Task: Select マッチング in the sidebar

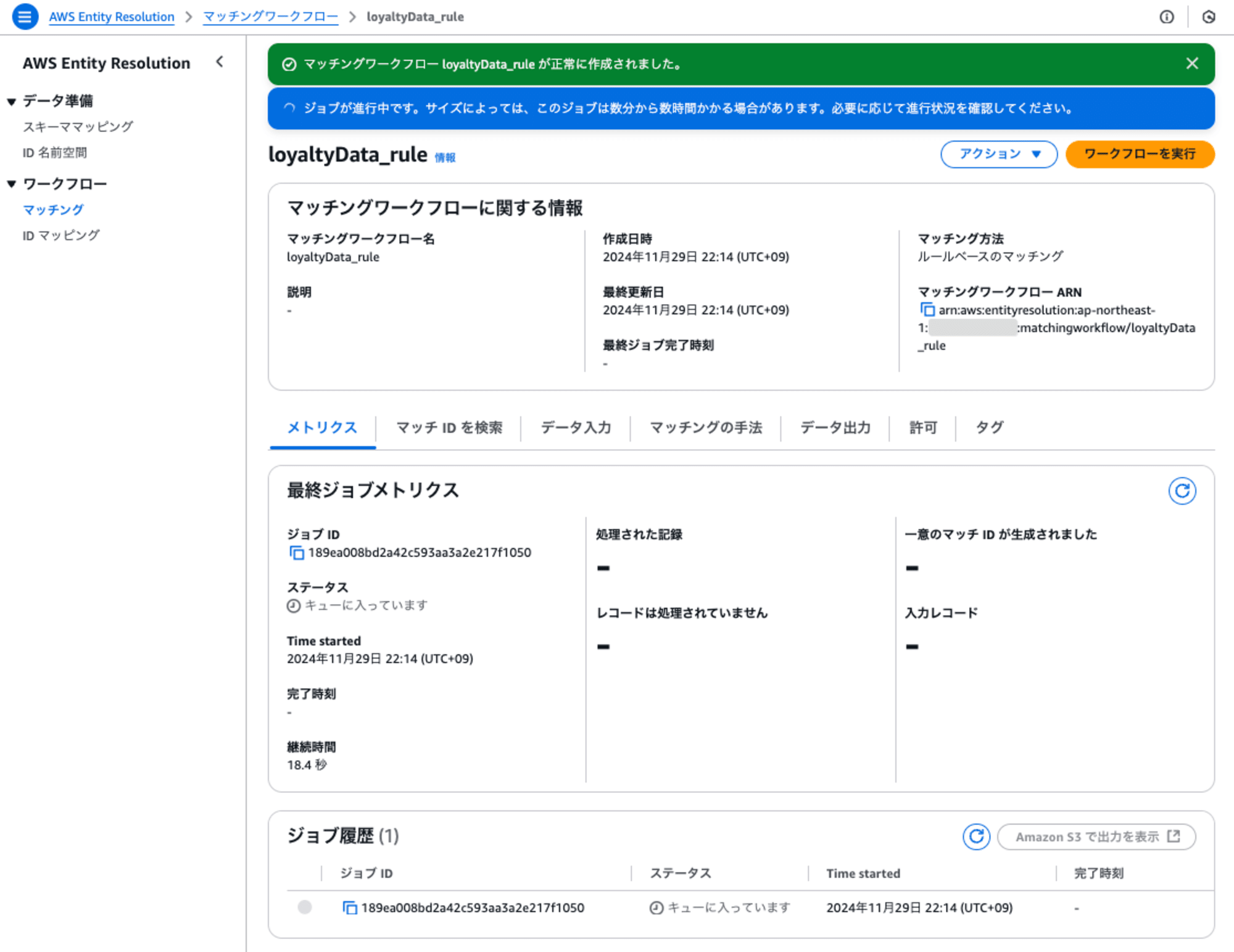Action: tap(53, 210)
